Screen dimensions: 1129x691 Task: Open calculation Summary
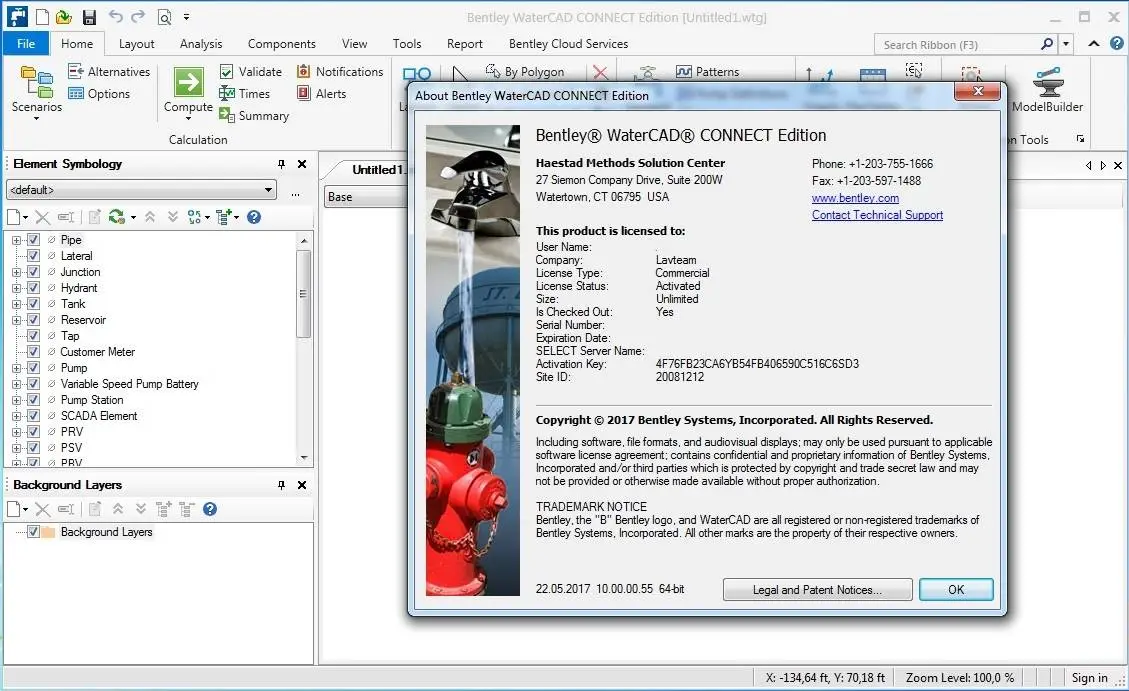pyautogui.click(x=254, y=115)
